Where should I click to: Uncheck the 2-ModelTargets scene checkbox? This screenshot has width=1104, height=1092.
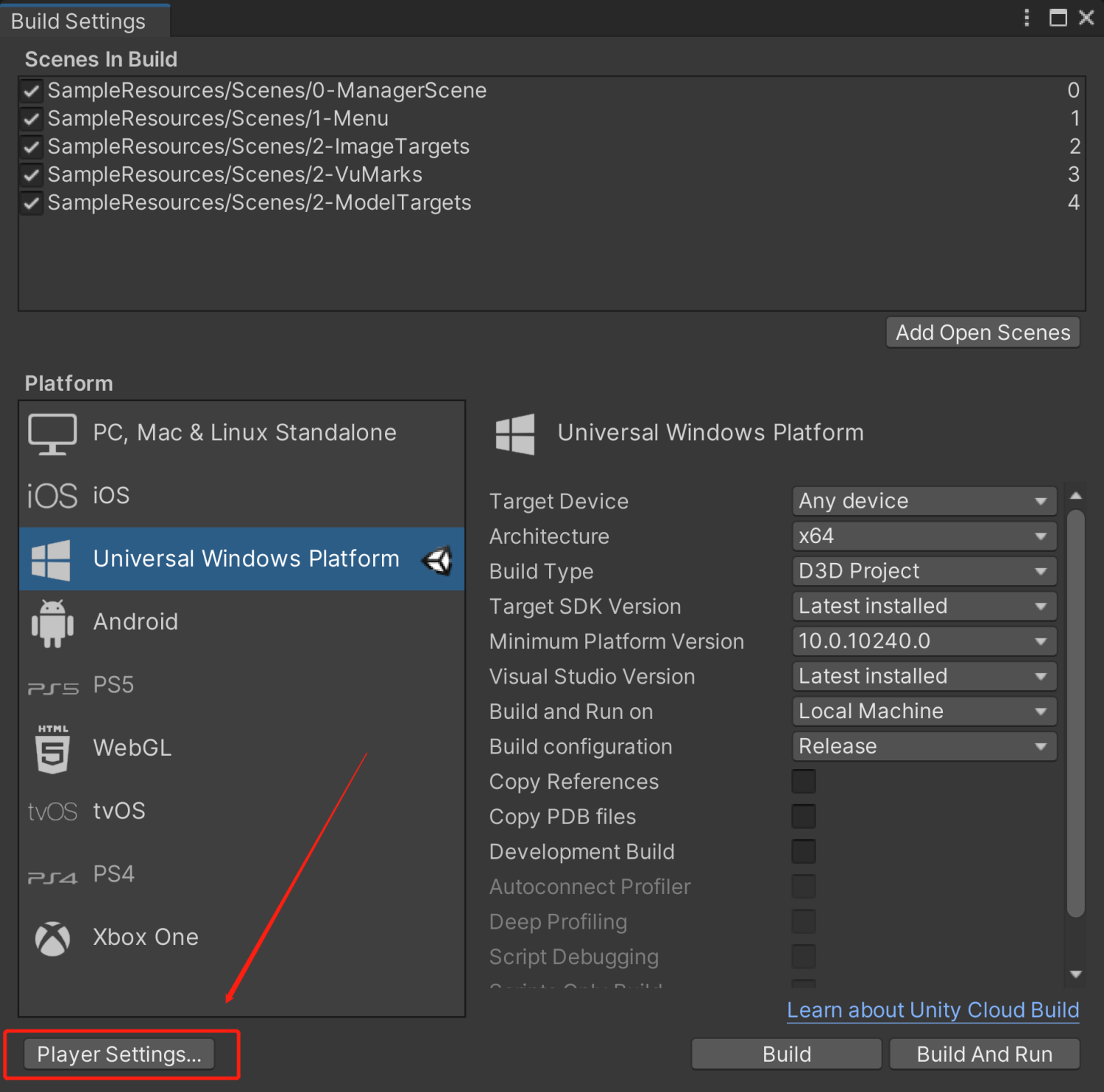(x=32, y=203)
